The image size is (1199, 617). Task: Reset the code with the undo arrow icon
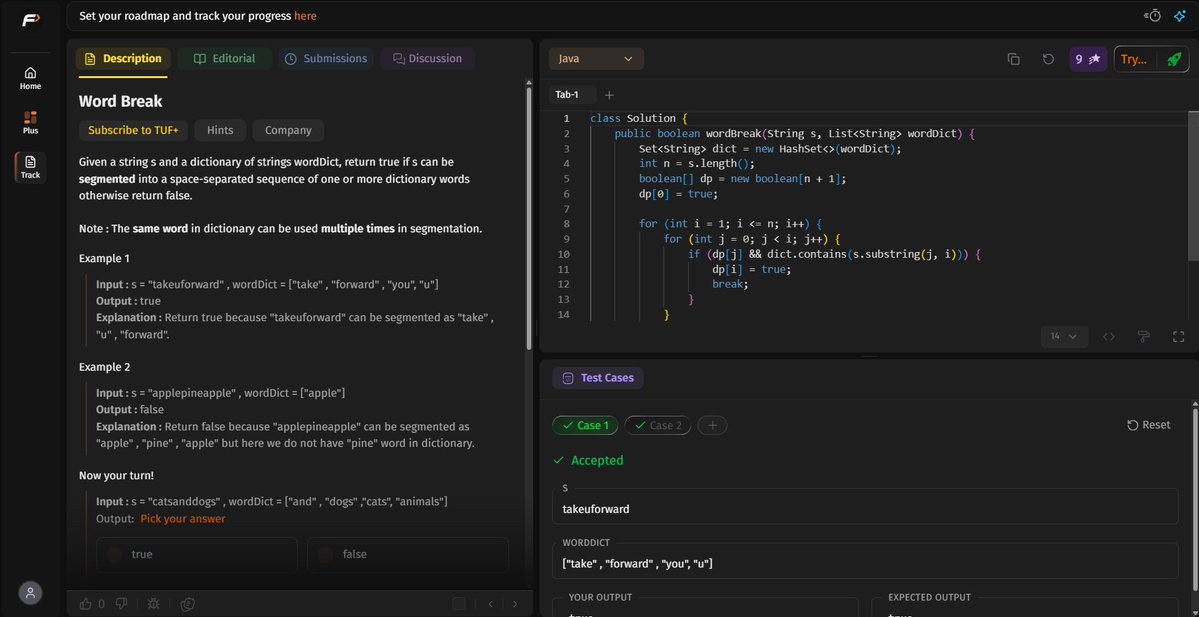click(x=1048, y=59)
